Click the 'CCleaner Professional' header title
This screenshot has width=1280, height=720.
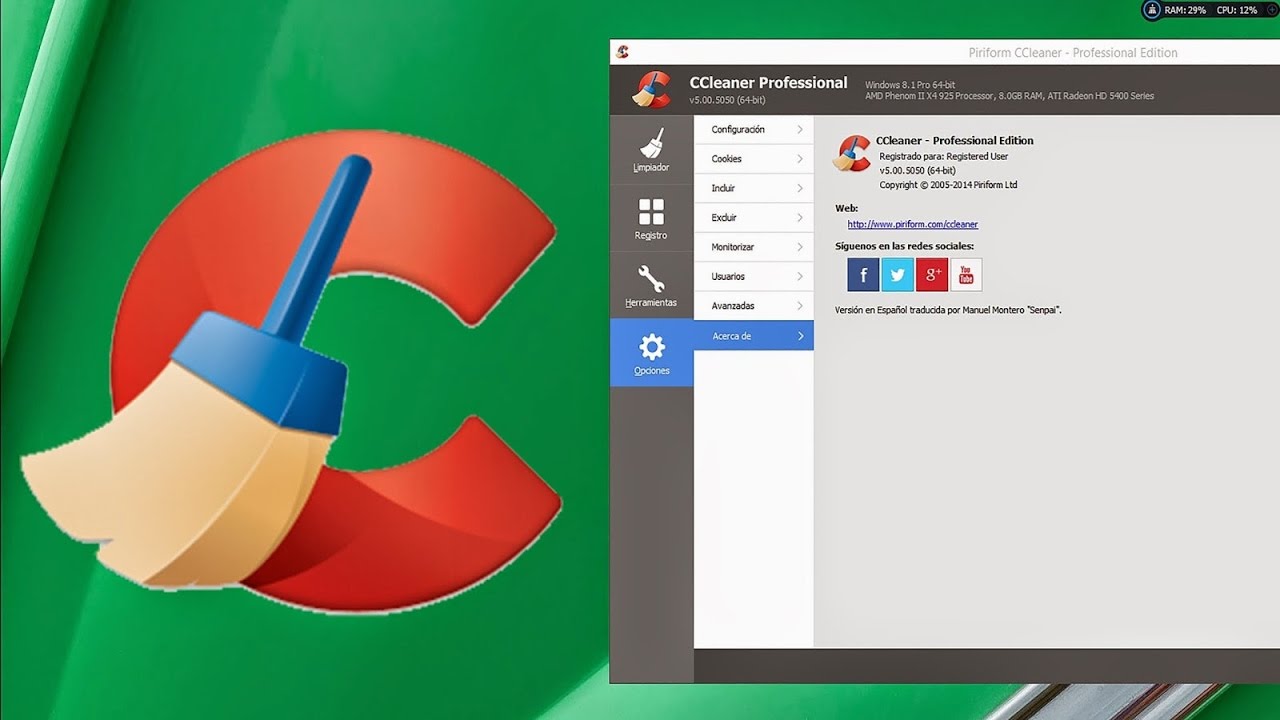768,83
